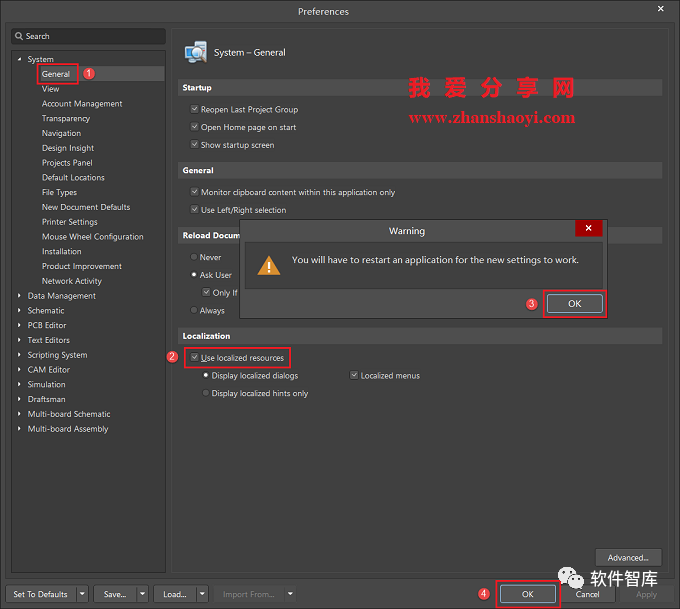This screenshot has width=680, height=609.
Task: Toggle Use localized resources checkbox
Action: tap(195, 358)
